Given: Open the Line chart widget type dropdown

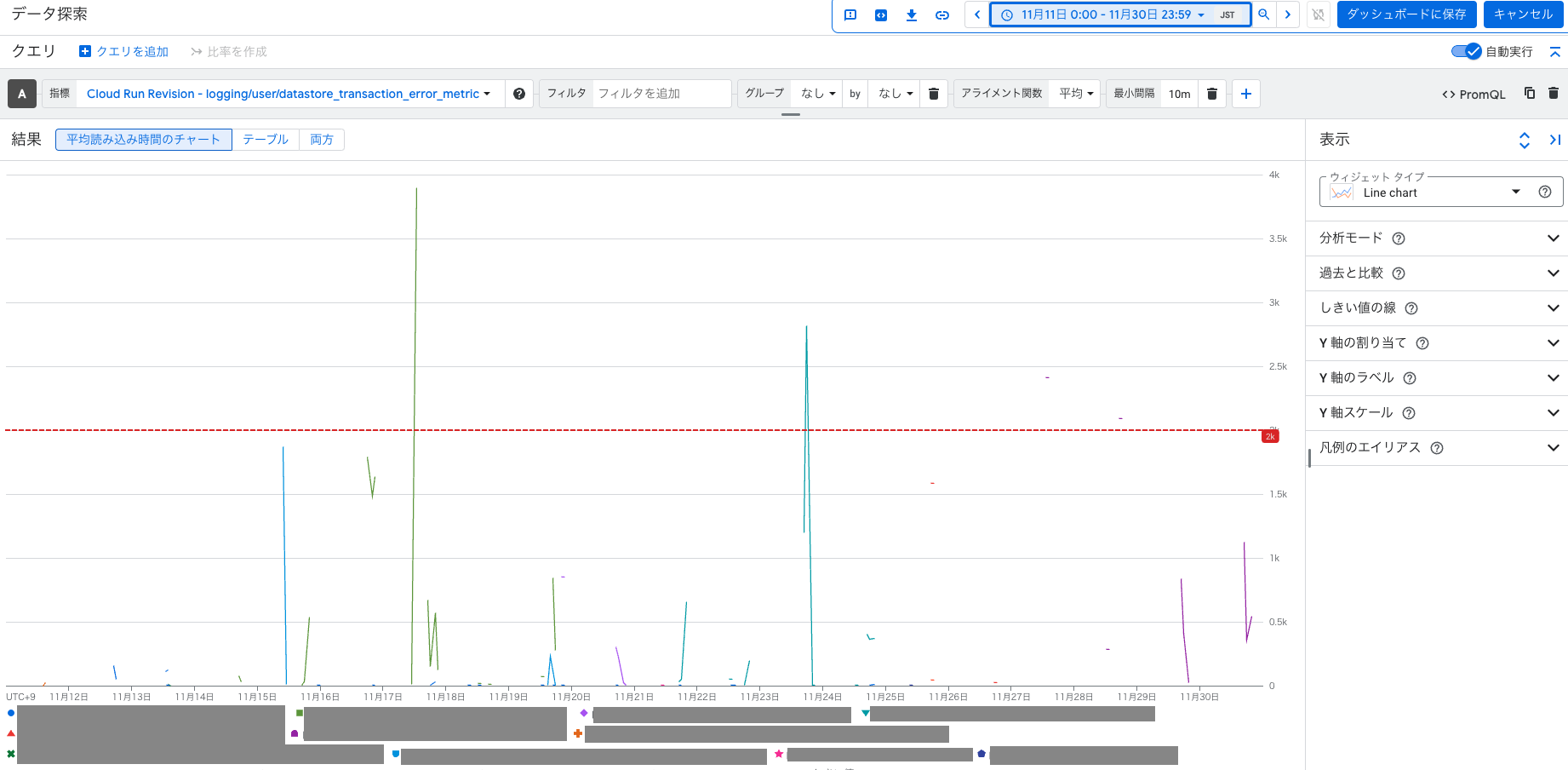Looking at the screenshot, I should pyautogui.click(x=1441, y=192).
